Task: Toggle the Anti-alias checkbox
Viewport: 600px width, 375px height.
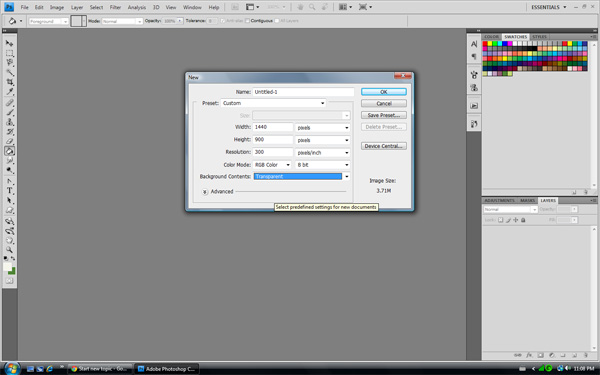Action: point(223,21)
